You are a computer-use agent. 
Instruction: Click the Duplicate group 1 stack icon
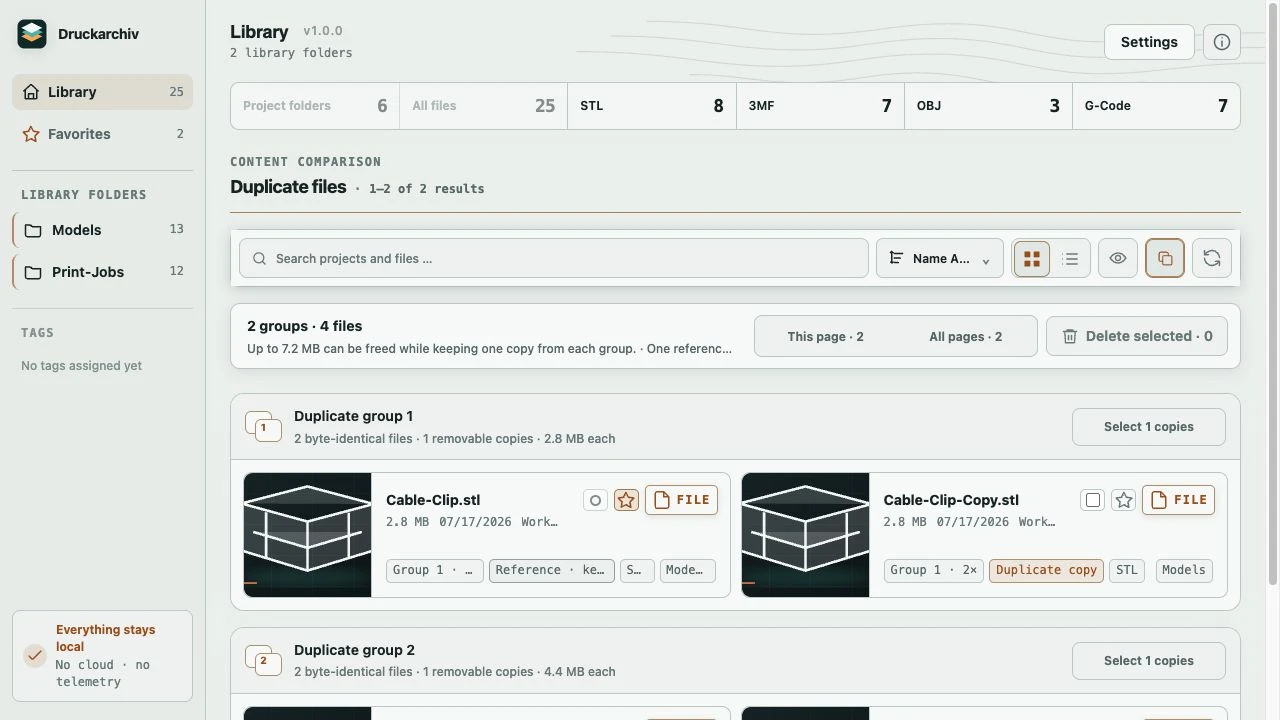tap(263, 427)
